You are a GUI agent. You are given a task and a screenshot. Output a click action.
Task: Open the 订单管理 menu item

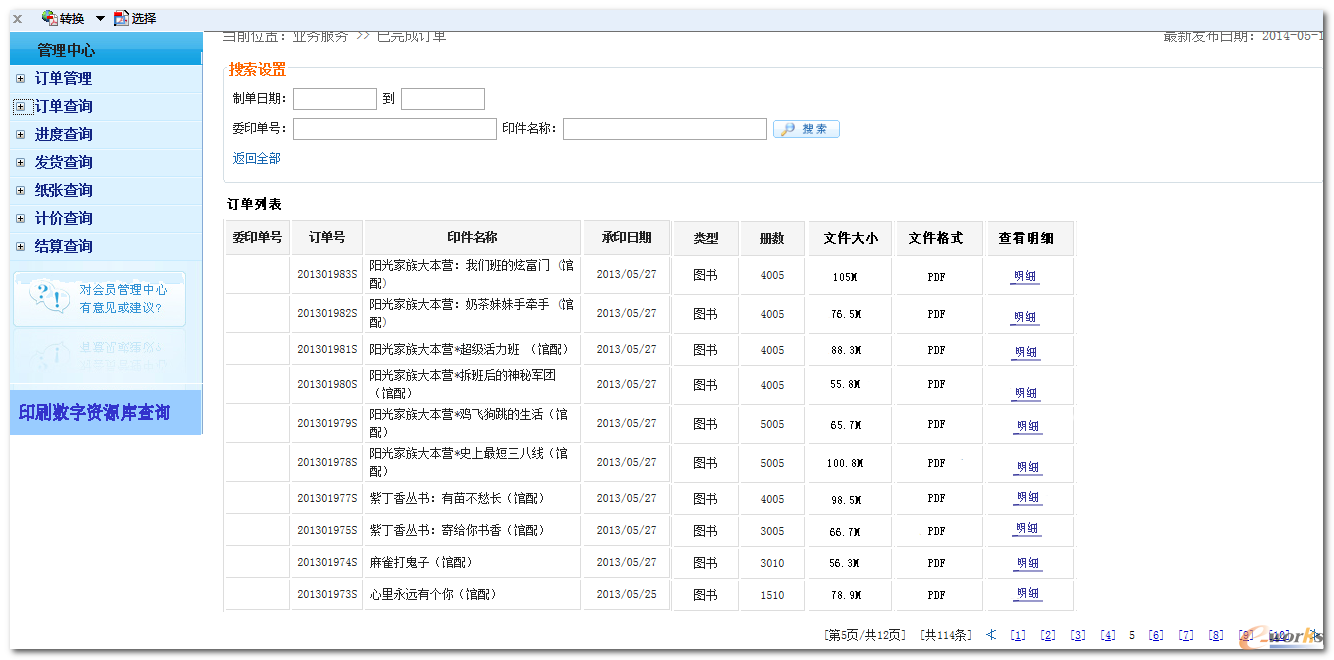pyautogui.click(x=64, y=78)
